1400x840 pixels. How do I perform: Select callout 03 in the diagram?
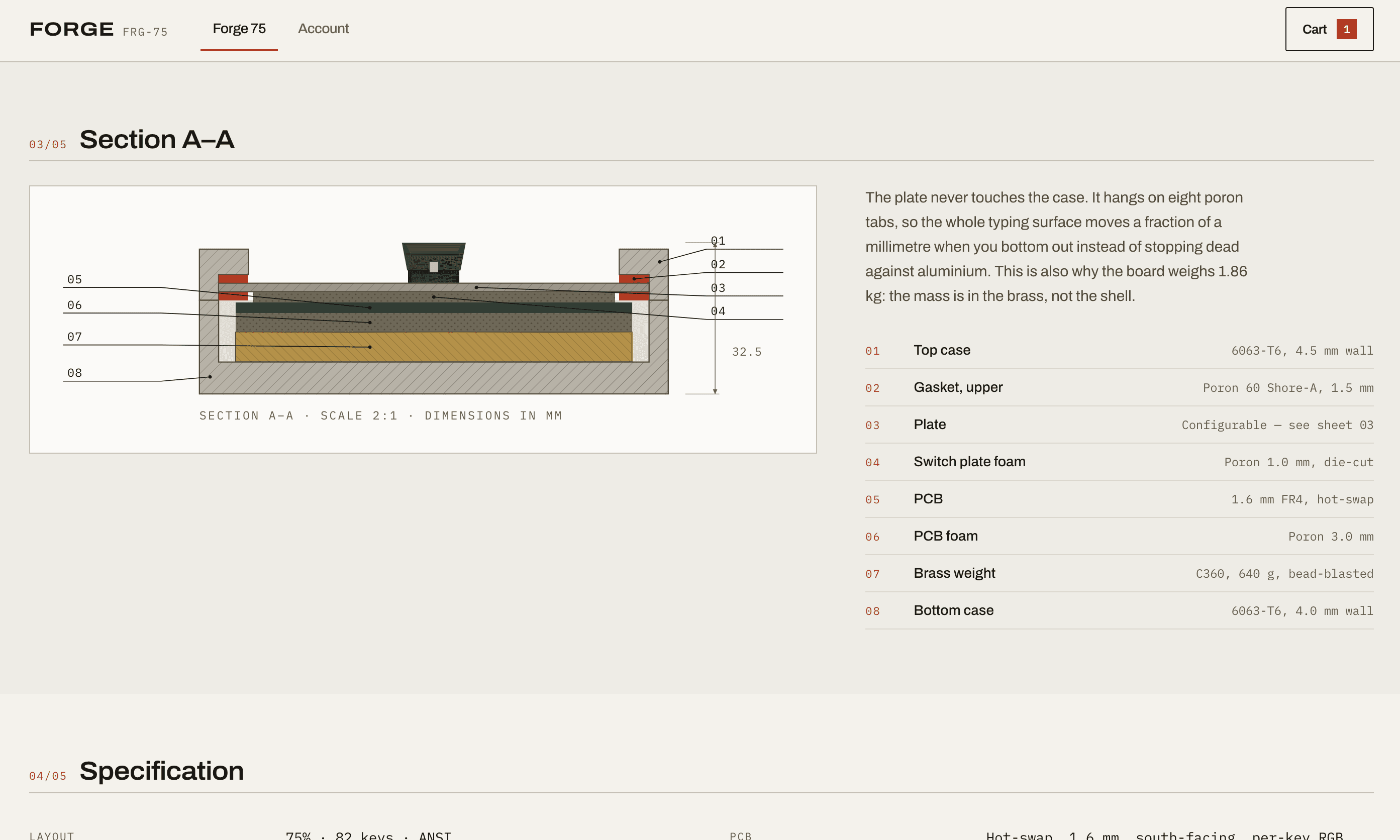[718, 288]
